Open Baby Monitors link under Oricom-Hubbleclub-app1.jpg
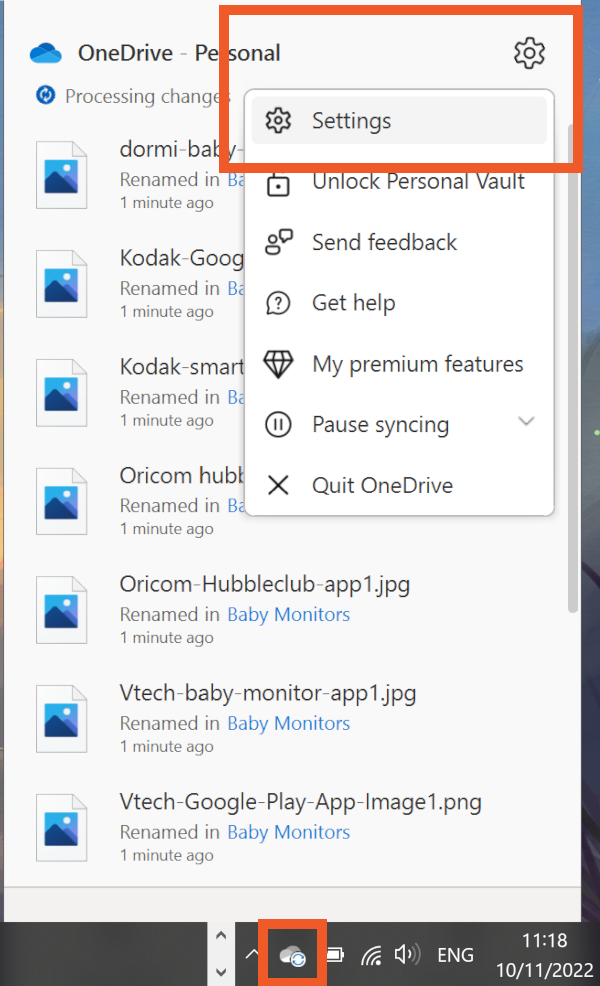The height and width of the screenshot is (986, 600). click(288, 615)
